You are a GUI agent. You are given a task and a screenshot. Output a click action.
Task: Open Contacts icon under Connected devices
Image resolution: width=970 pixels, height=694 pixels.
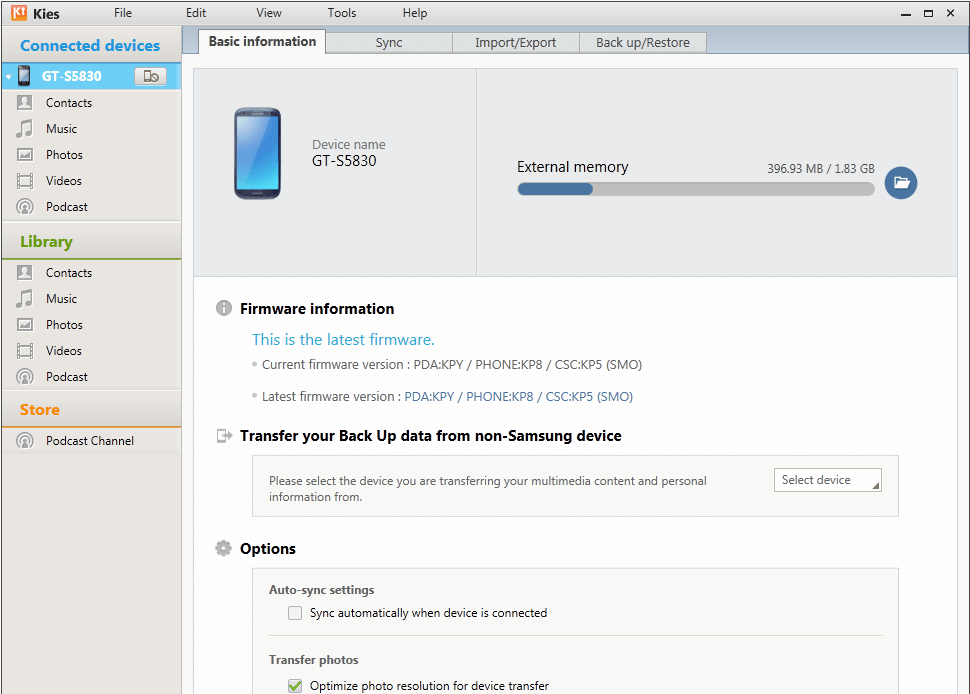click(x=25, y=103)
